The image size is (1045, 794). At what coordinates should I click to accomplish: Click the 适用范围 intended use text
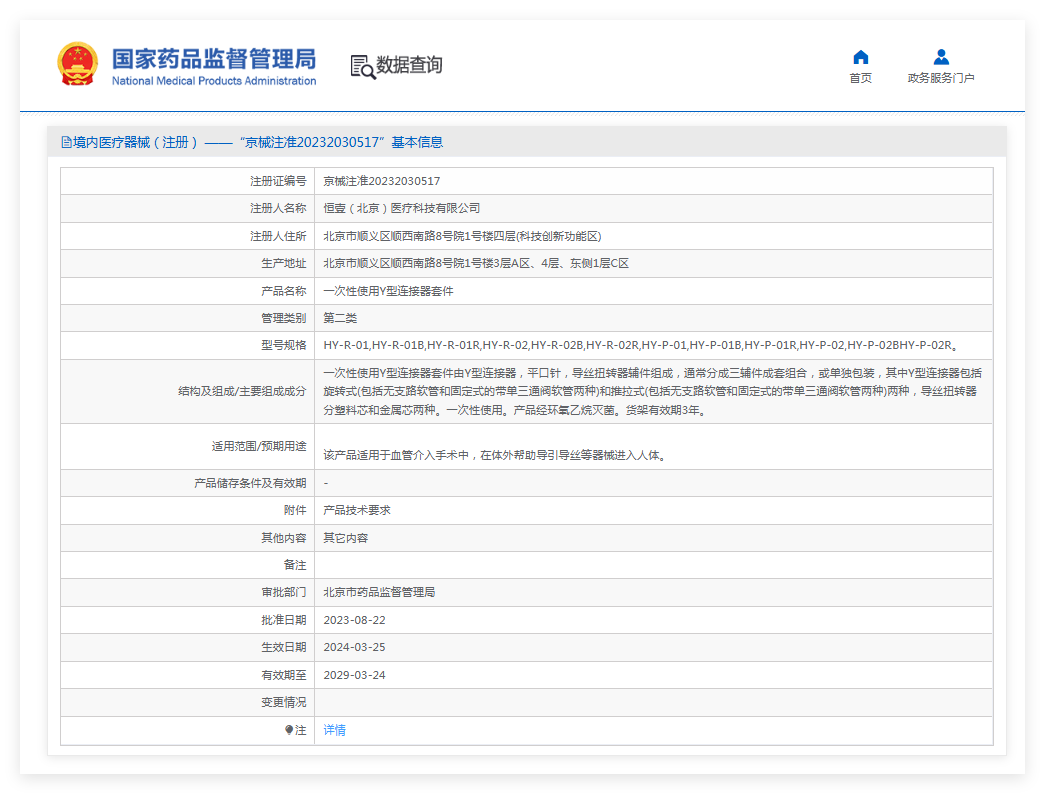(495, 455)
